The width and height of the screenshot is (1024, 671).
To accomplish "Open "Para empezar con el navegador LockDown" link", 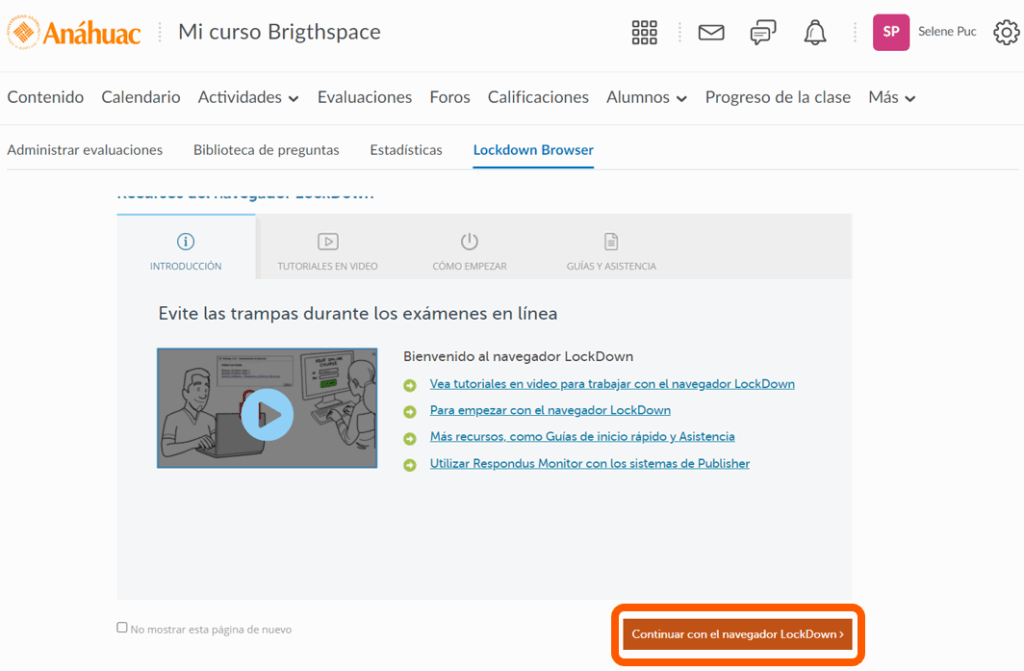I will 550,410.
